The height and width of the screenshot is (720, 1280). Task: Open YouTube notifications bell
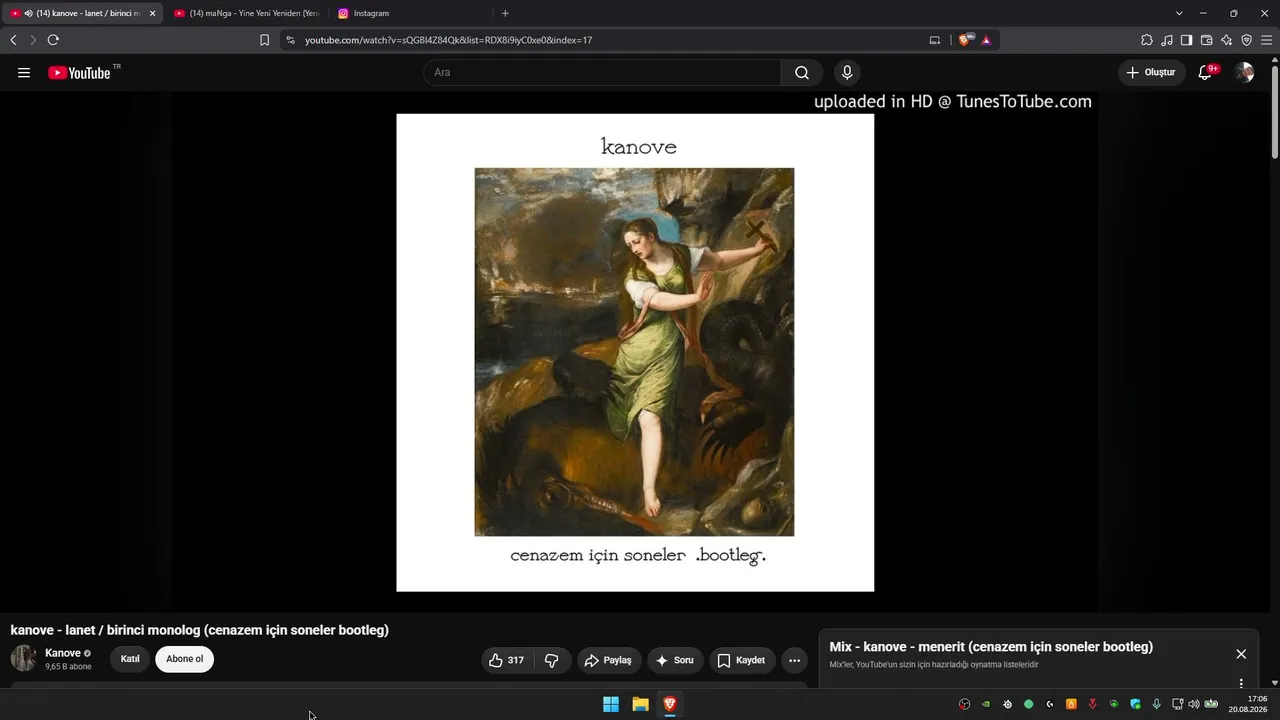[1206, 72]
